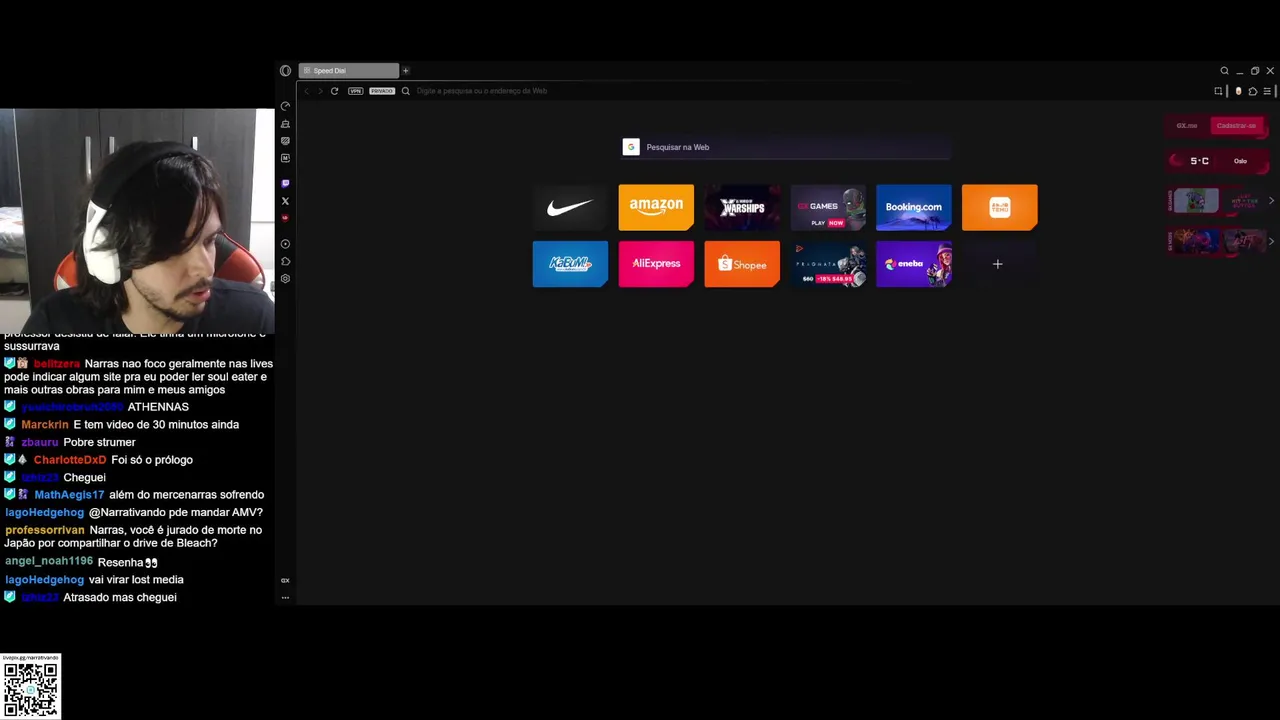Open a new tab with plus button
Viewport: 1280px width, 720px height.
(405, 71)
